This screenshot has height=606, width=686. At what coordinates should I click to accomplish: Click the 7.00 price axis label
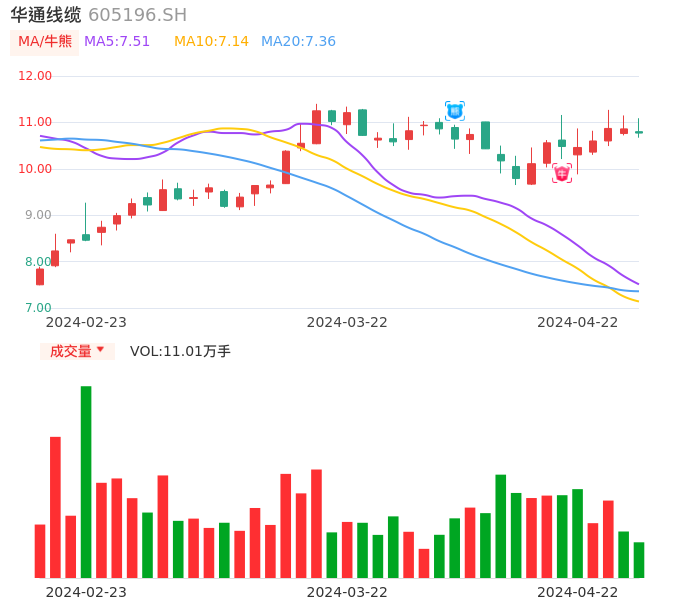click(38, 308)
